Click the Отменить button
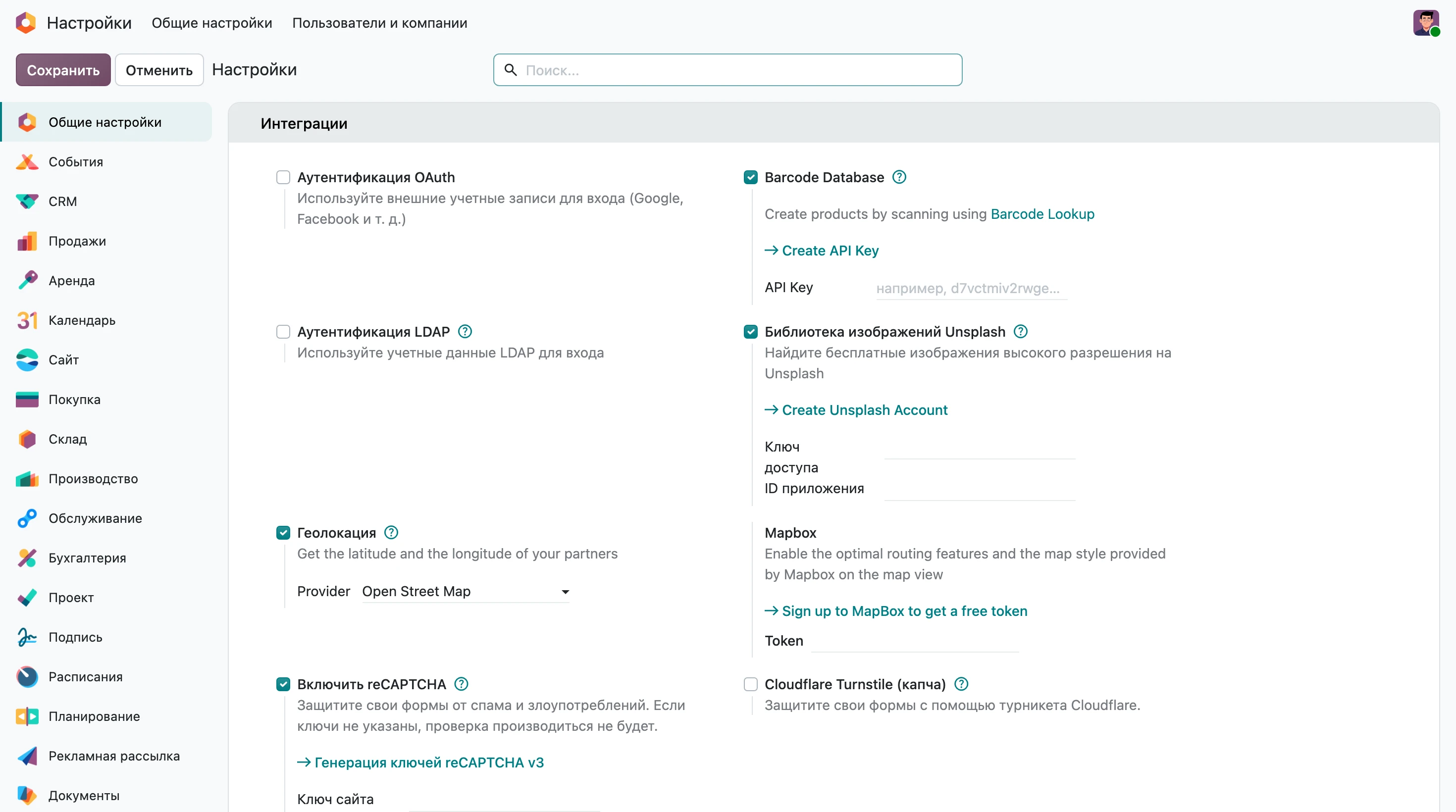Viewport: 1456px width, 812px height. coord(159,70)
